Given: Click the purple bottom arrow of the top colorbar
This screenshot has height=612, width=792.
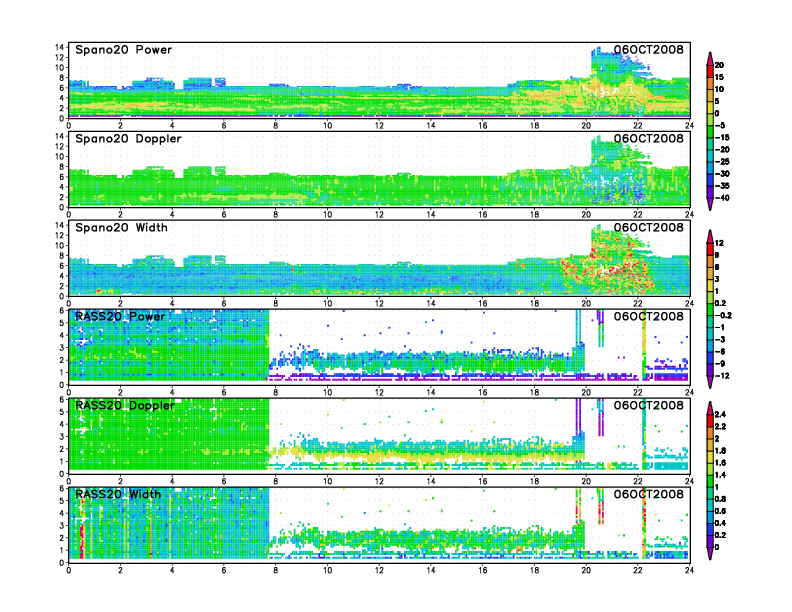Looking at the screenshot, I should (710, 205).
